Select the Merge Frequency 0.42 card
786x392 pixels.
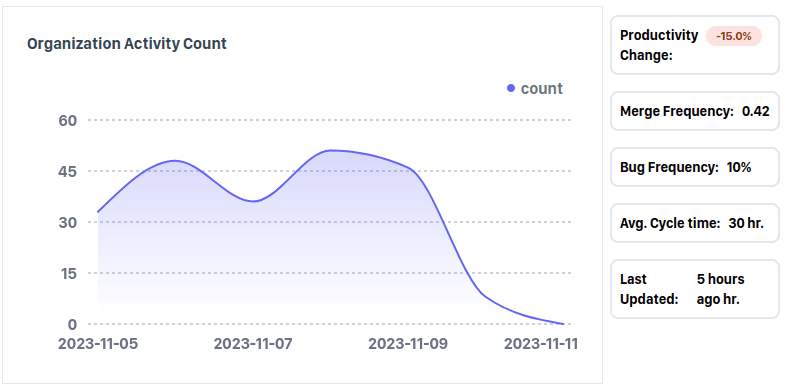pyautogui.click(x=695, y=111)
